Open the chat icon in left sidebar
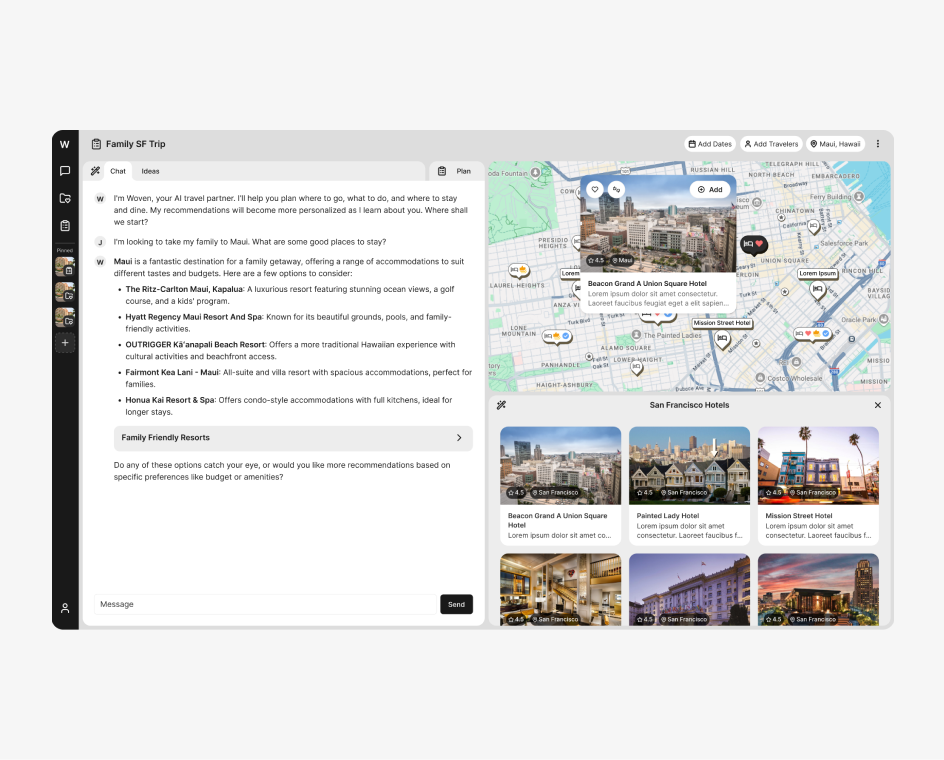The height and width of the screenshot is (760, 944). click(x=65, y=171)
